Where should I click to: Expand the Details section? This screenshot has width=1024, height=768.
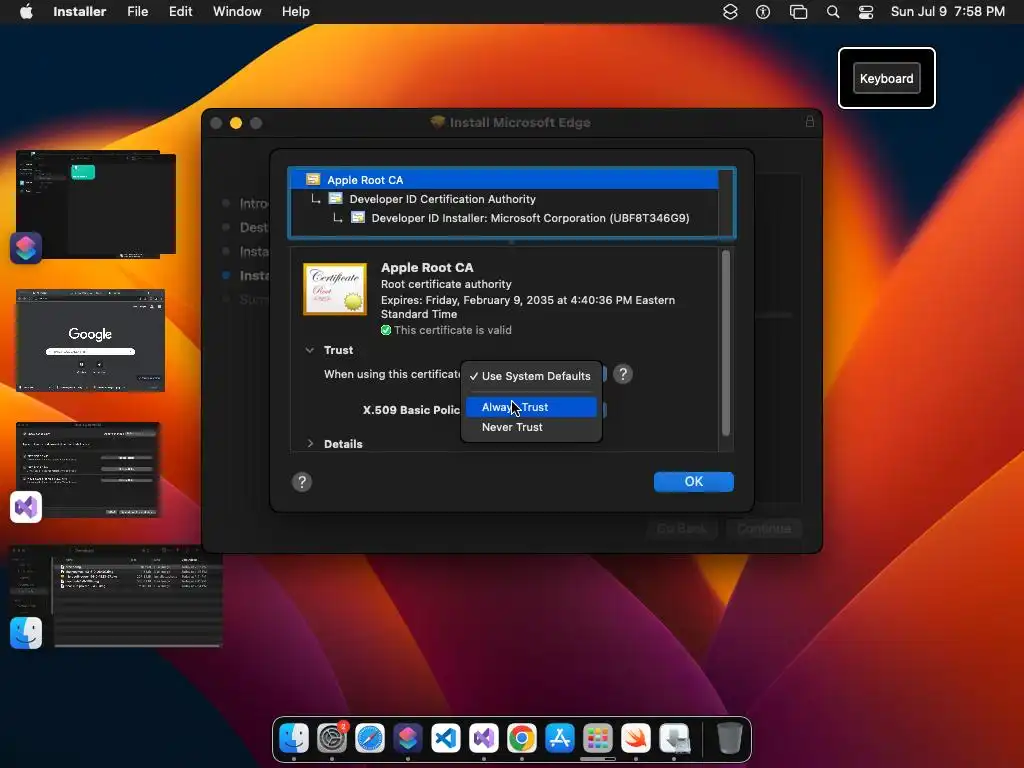(310, 443)
